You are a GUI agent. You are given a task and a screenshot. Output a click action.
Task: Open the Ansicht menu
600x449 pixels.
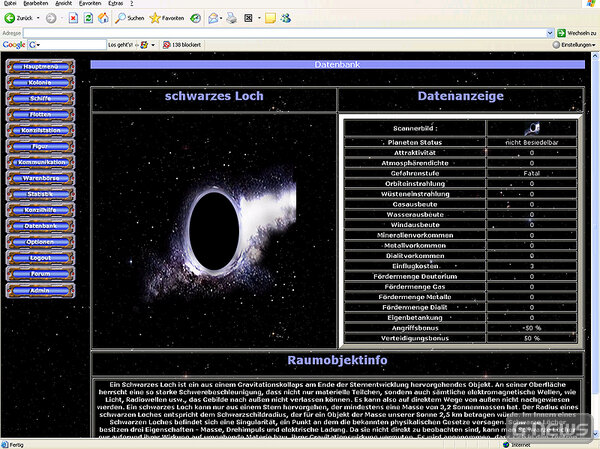(x=64, y=3)
